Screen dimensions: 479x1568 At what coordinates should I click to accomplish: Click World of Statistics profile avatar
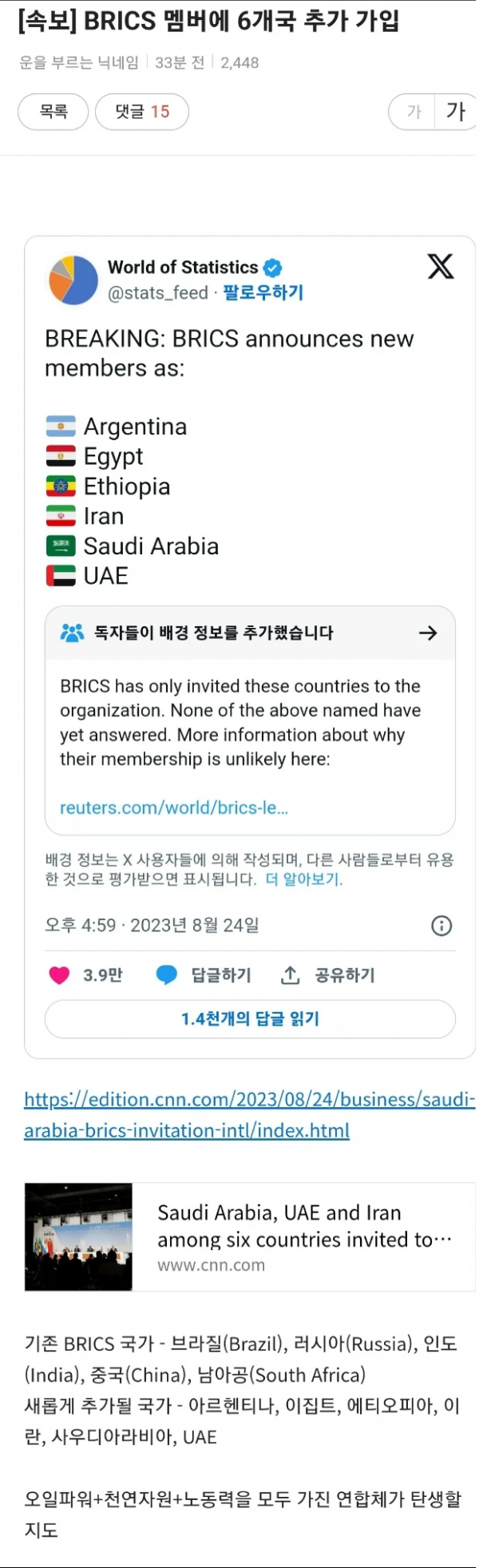[x=73, y=280]
